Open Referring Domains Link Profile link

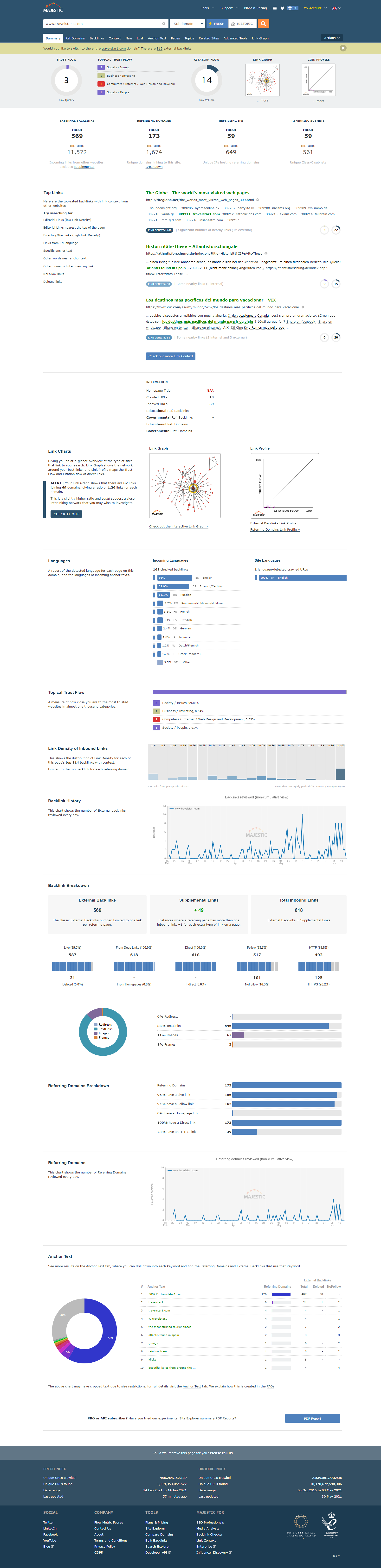(275, 530)
